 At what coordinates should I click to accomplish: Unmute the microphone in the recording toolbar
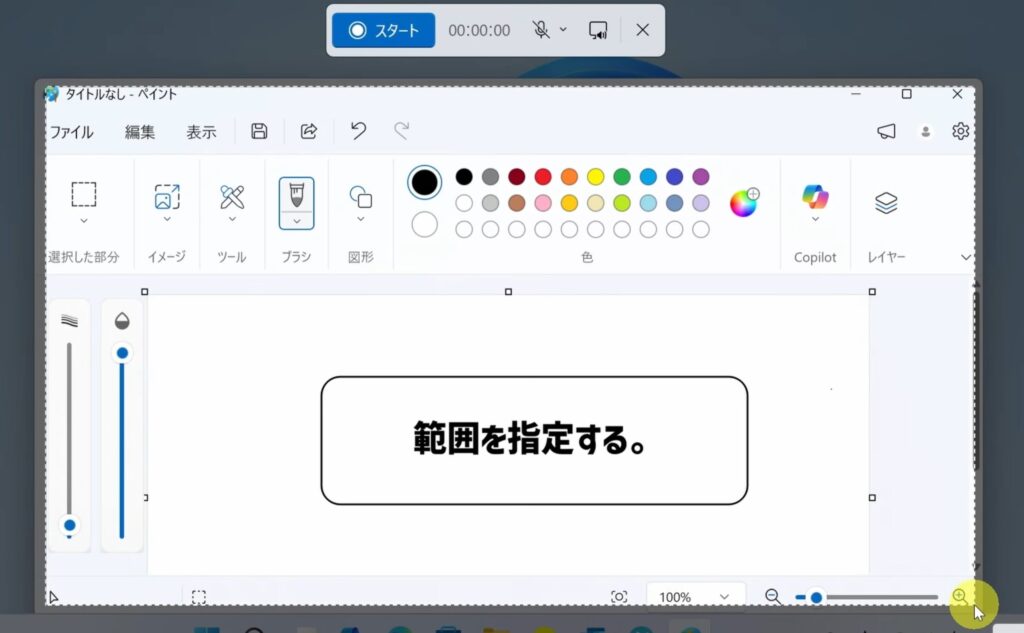click(543, 30)
